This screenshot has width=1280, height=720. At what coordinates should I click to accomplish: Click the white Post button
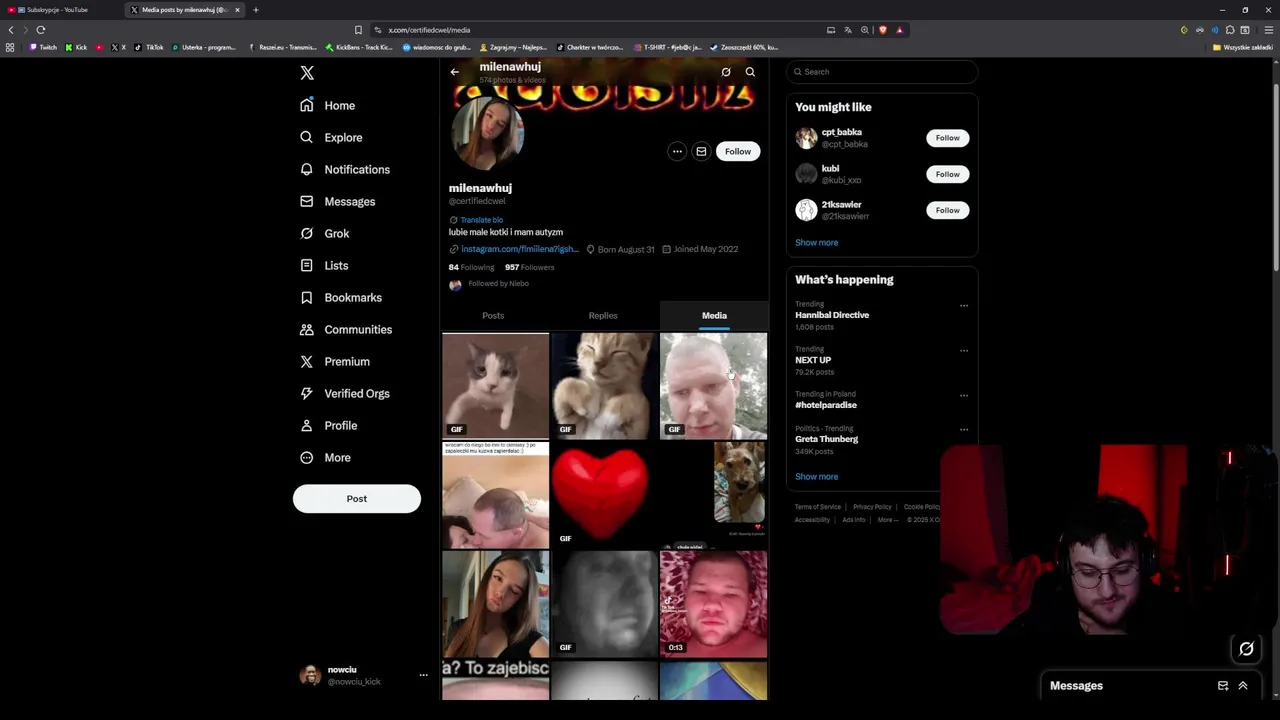tap(357, 498)
